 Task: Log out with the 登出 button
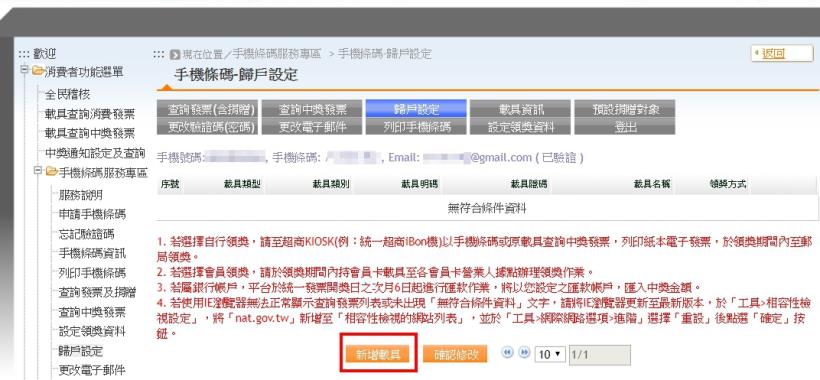(x=625, y=126)
